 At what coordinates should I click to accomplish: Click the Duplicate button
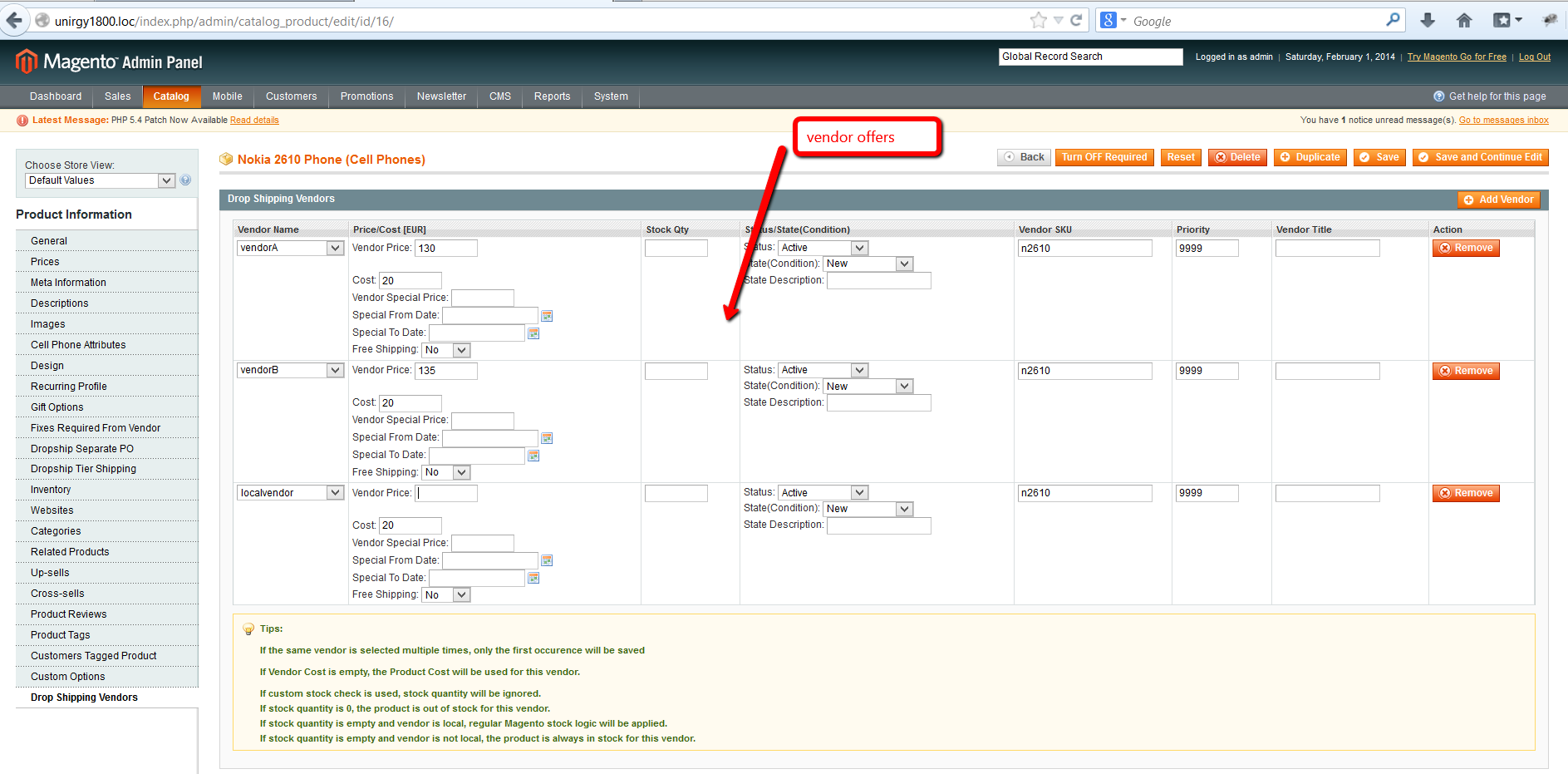click(1310, 157)
